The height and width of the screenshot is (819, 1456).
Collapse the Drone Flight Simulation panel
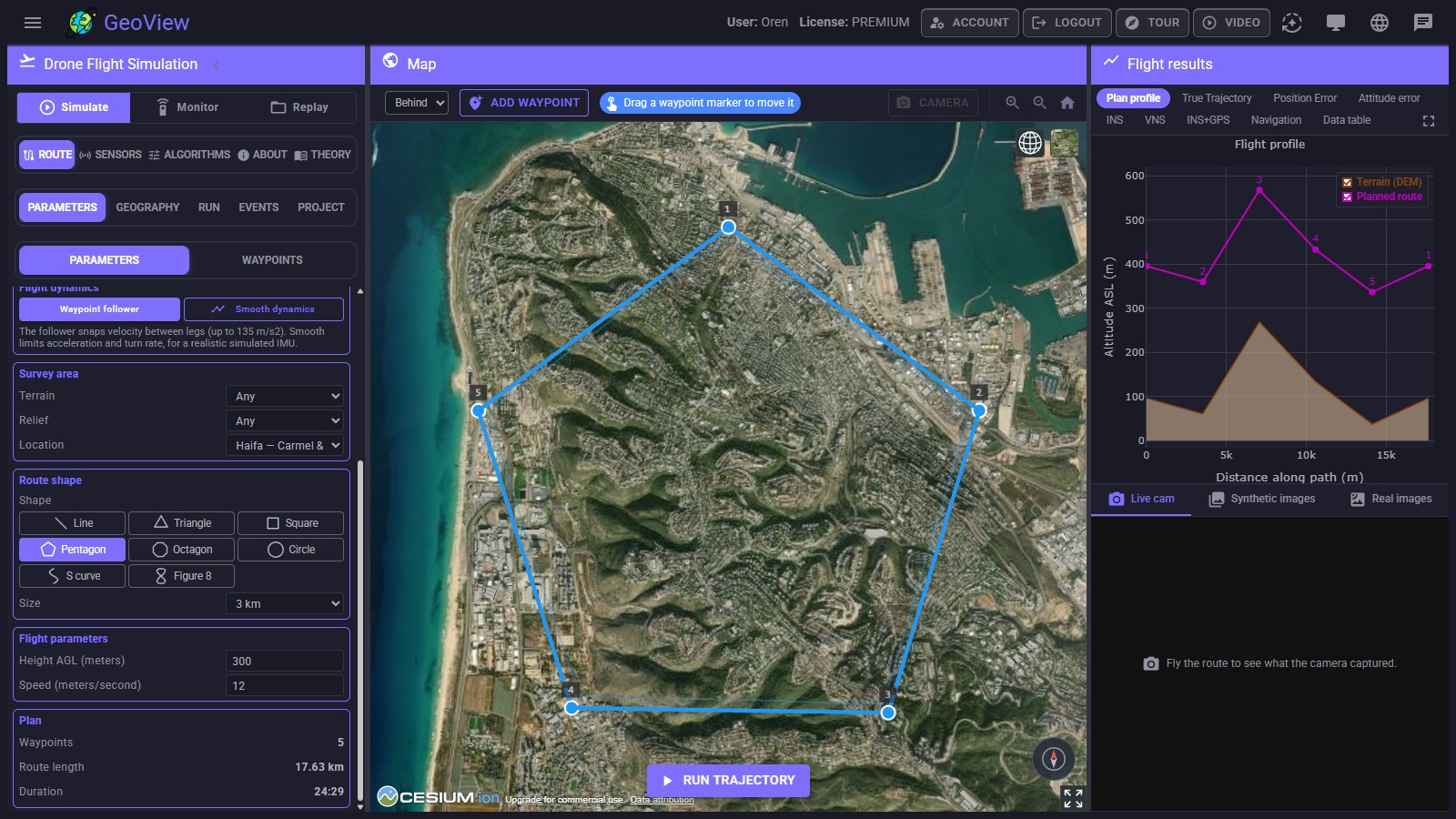point(217,65)
